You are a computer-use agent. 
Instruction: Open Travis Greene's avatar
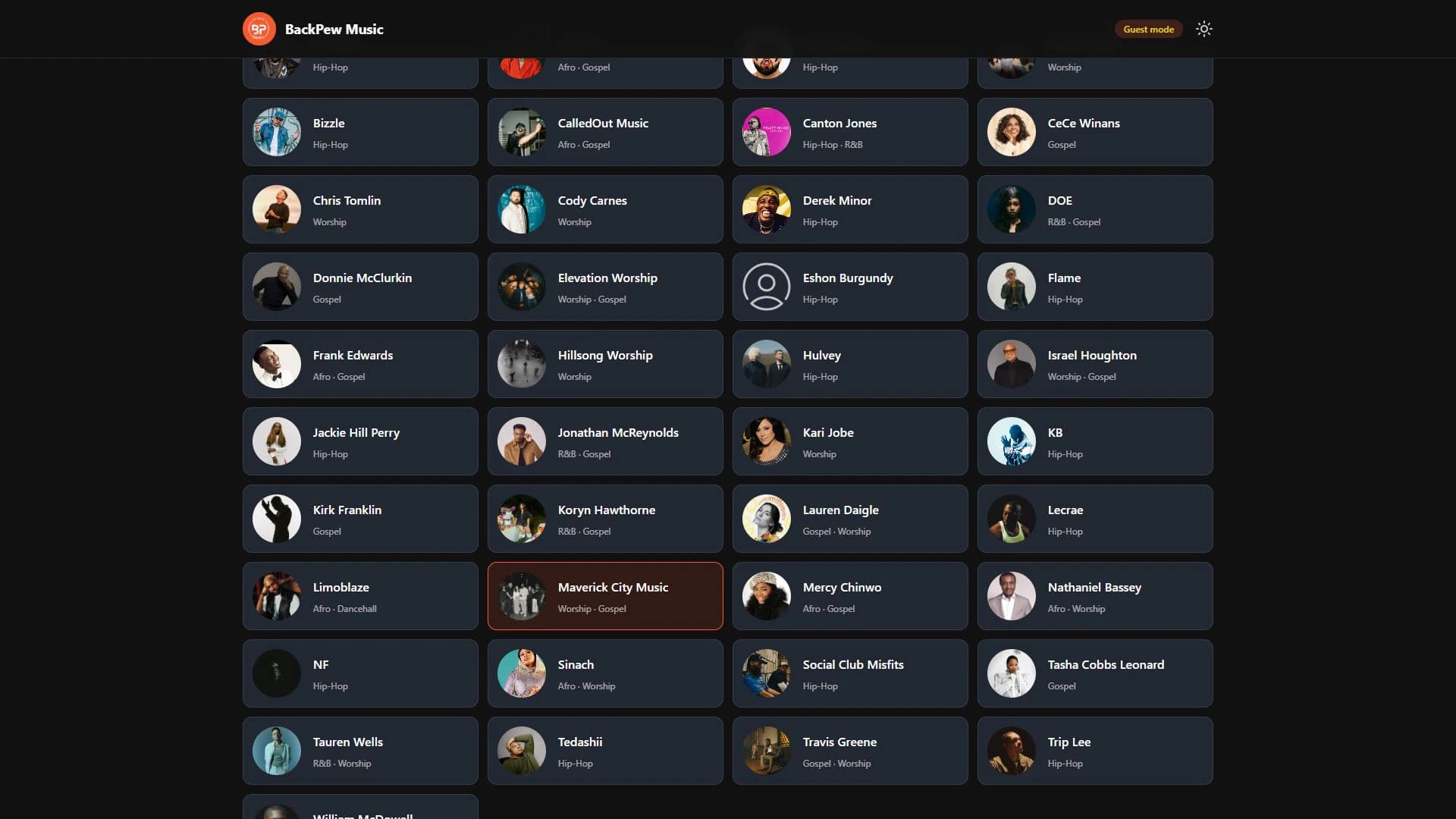767,751
